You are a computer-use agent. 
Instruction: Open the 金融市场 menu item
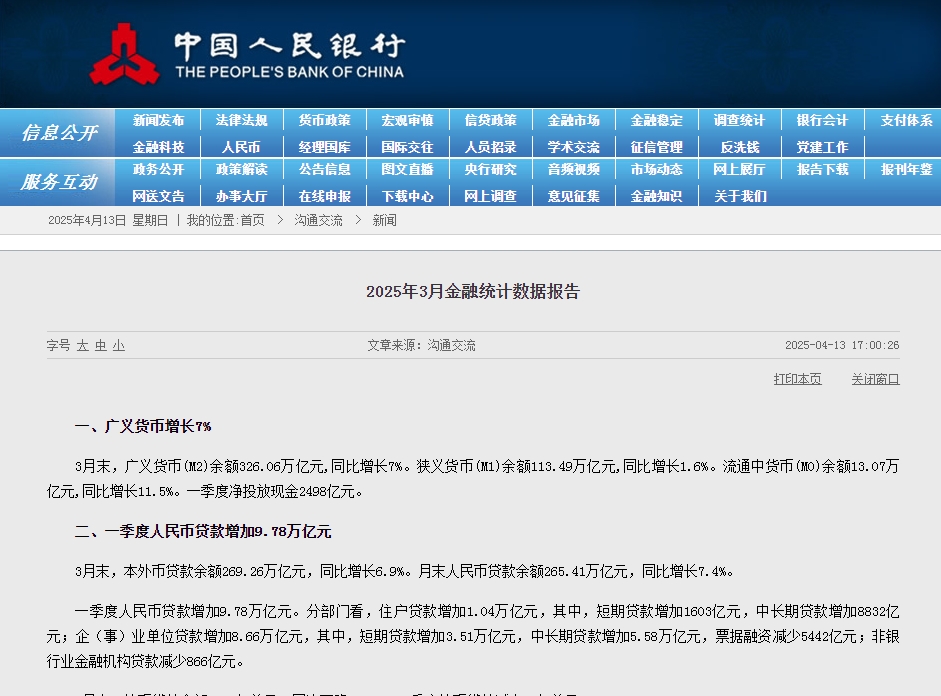point(573,120)
